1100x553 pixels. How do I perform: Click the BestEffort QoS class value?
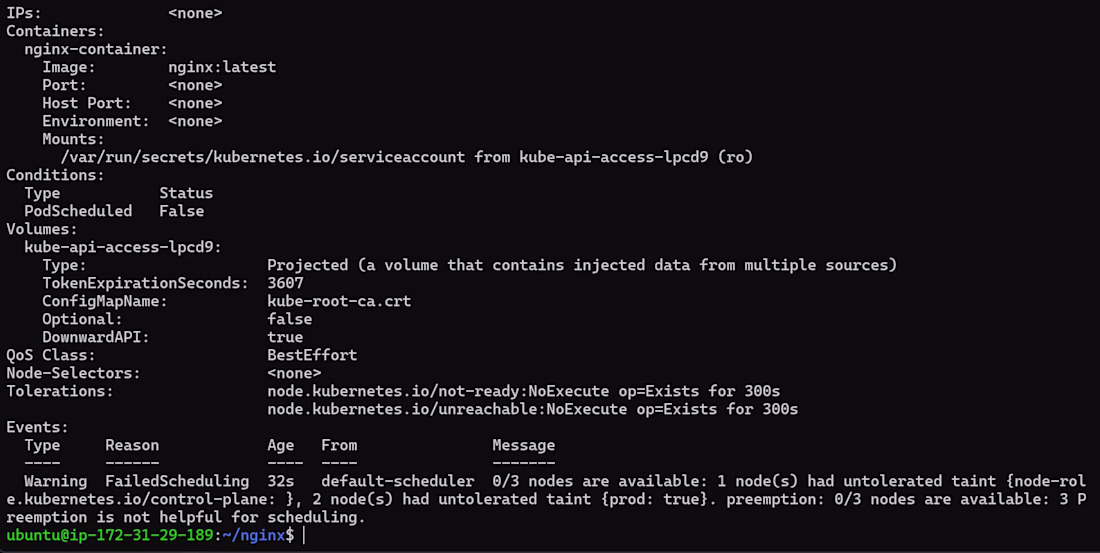coord(312,355)
